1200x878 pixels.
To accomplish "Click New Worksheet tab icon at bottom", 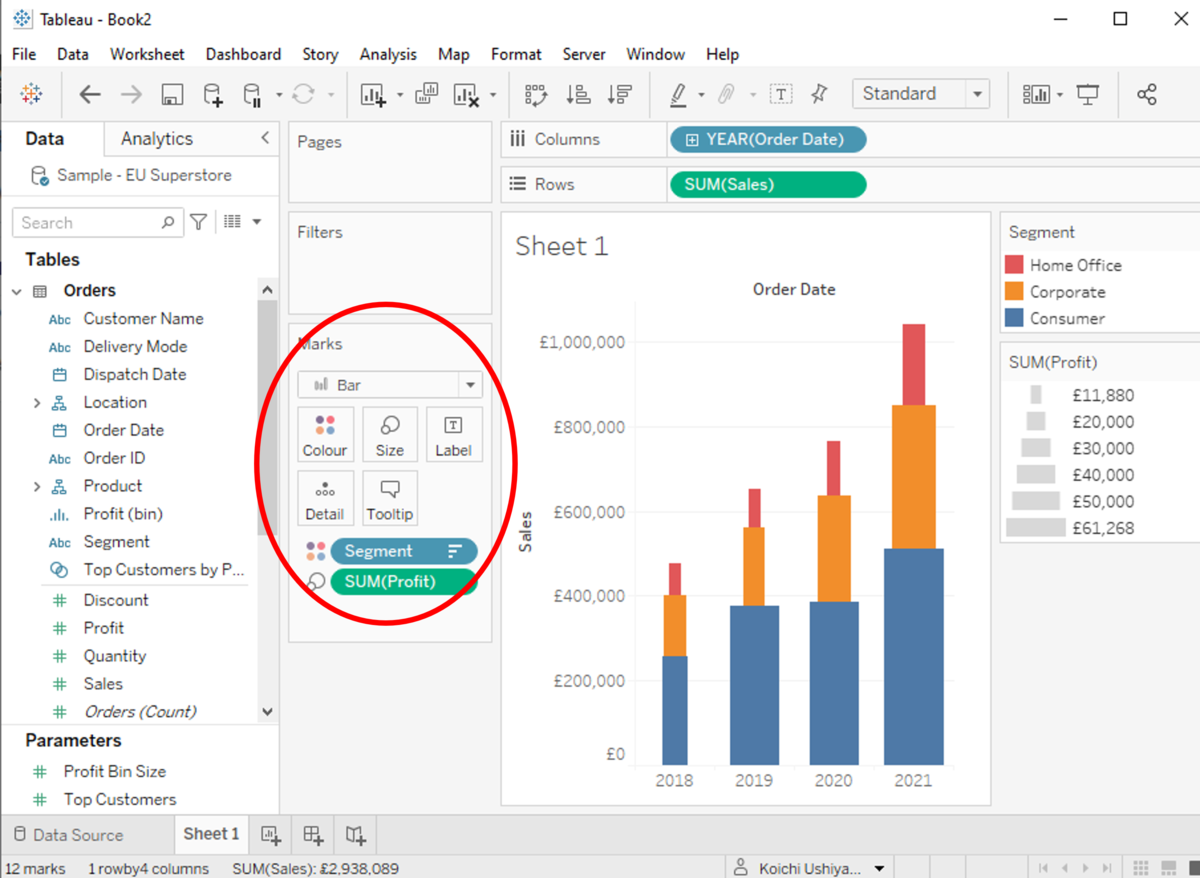I will (x=270, y=834).
